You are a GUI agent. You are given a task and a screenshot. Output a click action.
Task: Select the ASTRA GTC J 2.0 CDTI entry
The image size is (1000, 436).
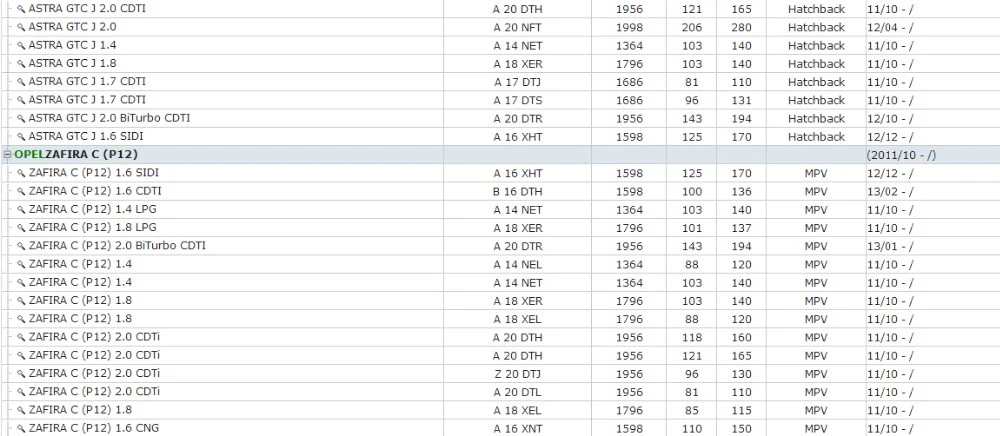point(87,9)
